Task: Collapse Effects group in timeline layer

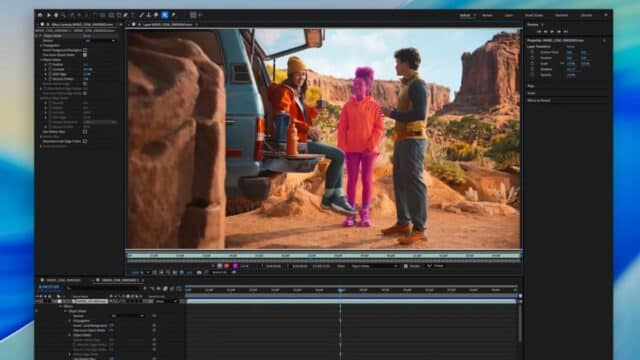Action: tap(60, 306)
